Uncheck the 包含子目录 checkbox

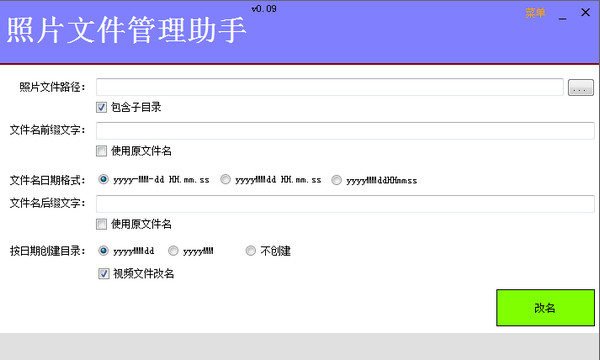point(101,108)
